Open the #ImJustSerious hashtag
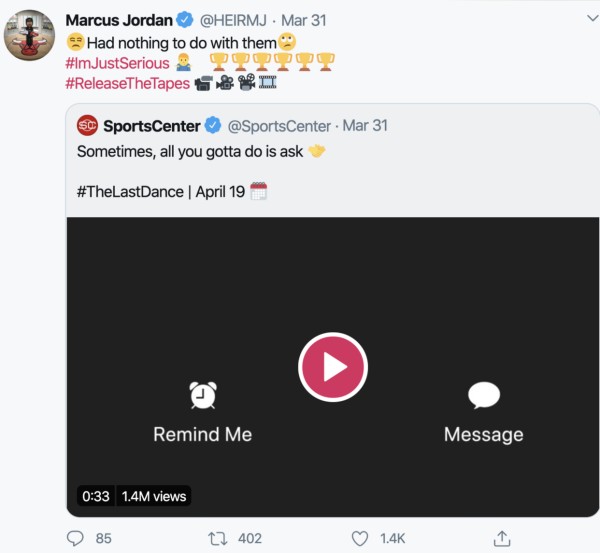 point(118,63)
